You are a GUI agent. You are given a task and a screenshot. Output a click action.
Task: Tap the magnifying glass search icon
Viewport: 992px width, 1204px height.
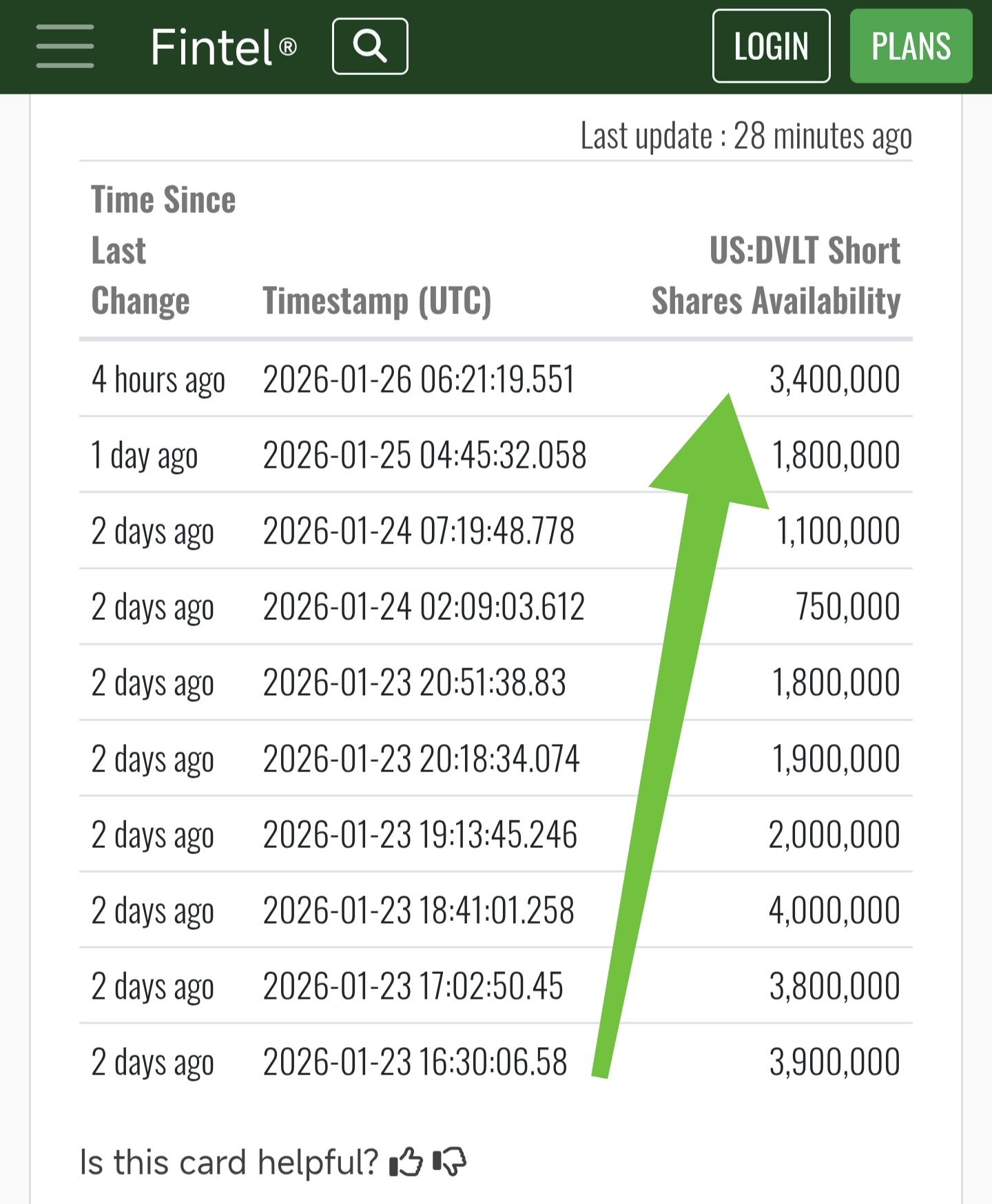[370, 46]
